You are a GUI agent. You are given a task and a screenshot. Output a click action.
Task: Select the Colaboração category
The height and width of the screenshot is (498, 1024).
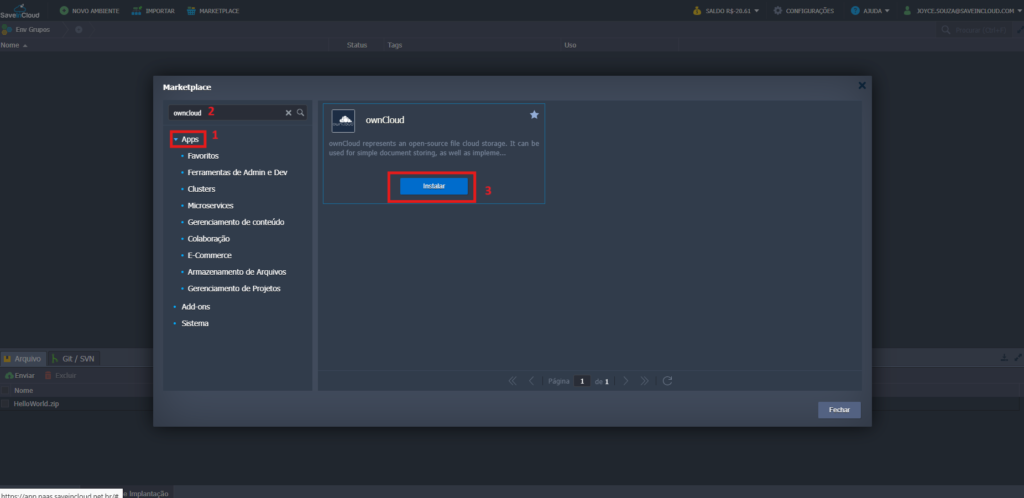click(208, 239)
